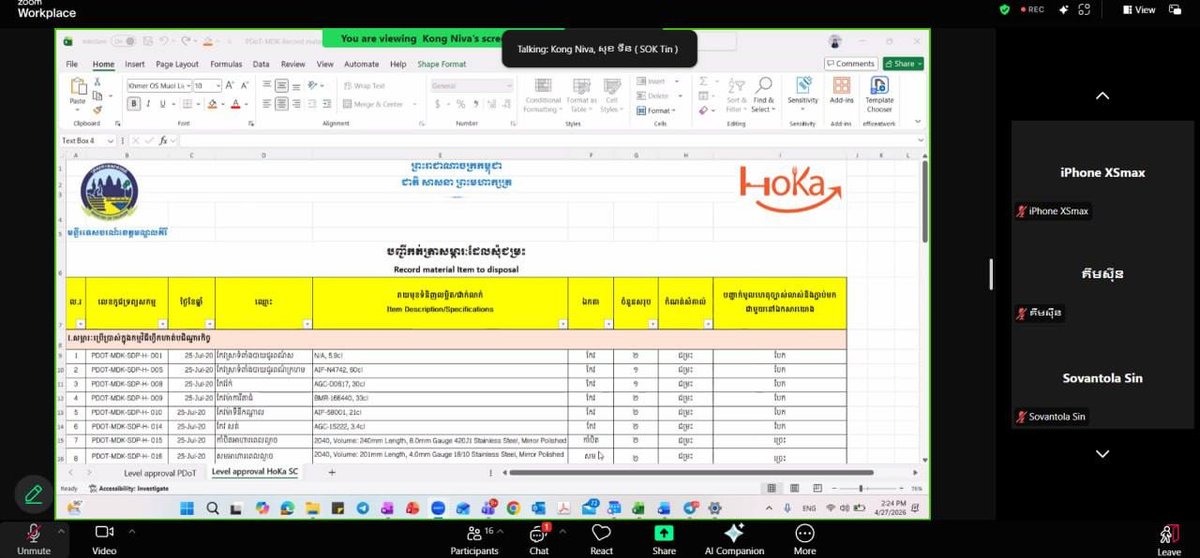Switch to the Insert ribbon tab

(134, 64)
